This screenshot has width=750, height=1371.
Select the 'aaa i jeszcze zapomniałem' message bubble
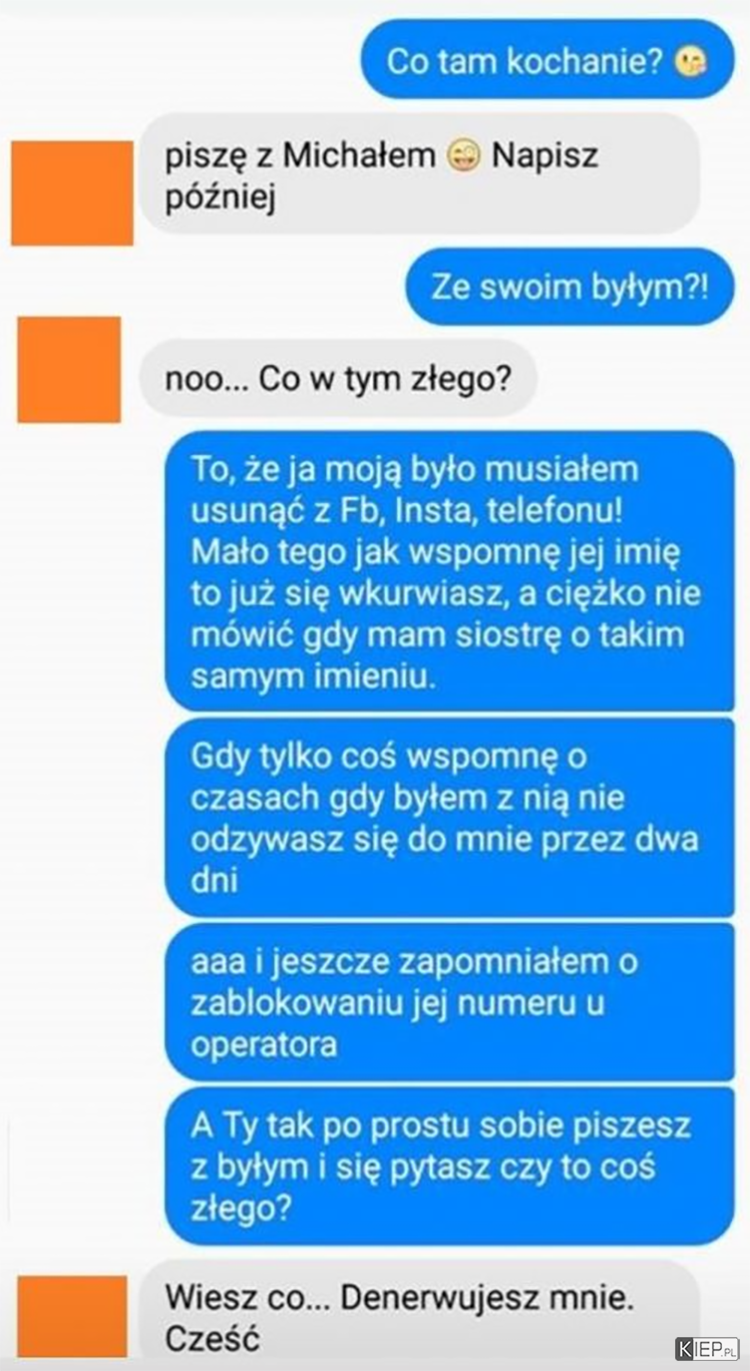tap(449, 1002)
